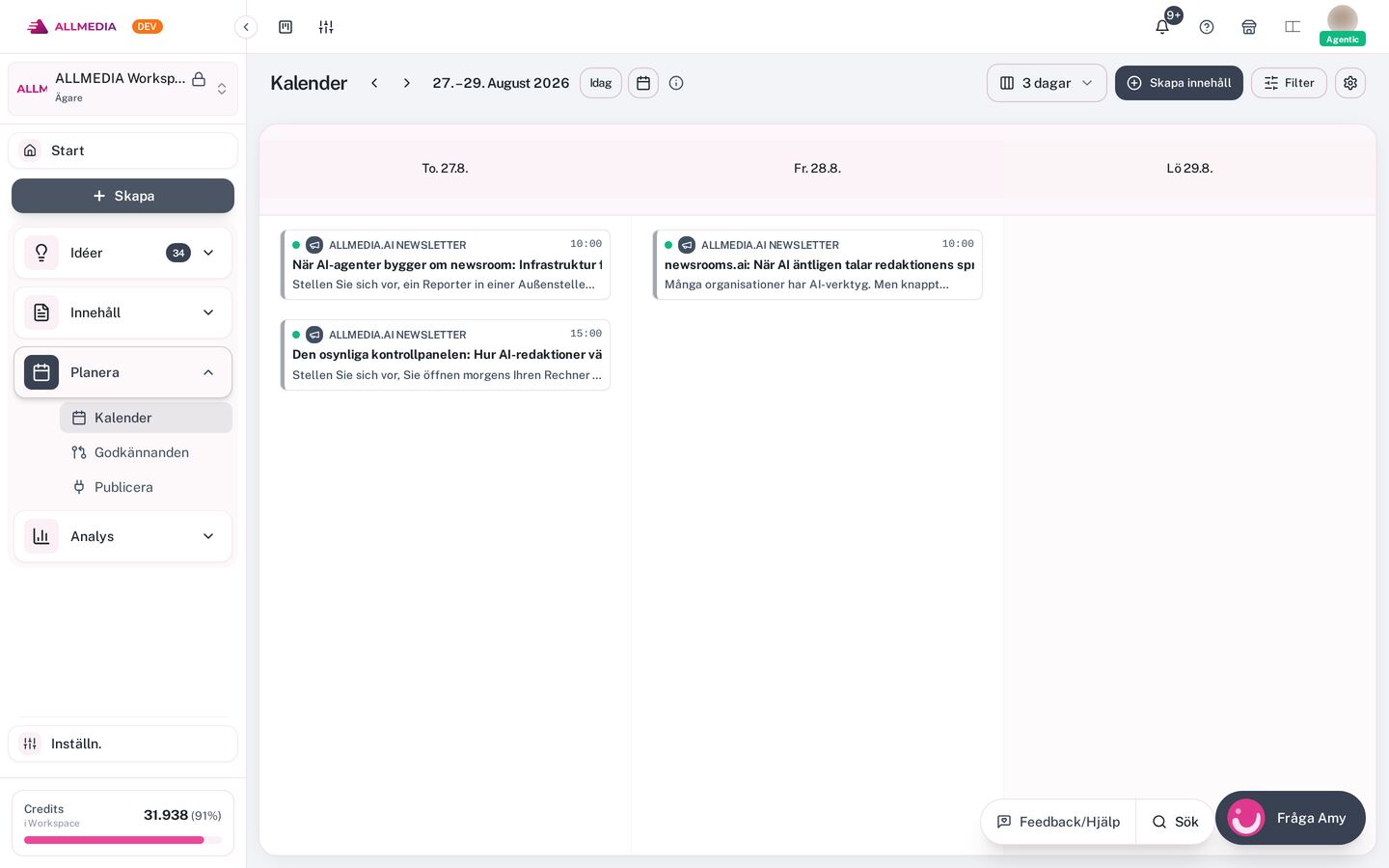Open the notifications bell
This screenshot has width=1389, height=868.
(x=1162, y=27)
